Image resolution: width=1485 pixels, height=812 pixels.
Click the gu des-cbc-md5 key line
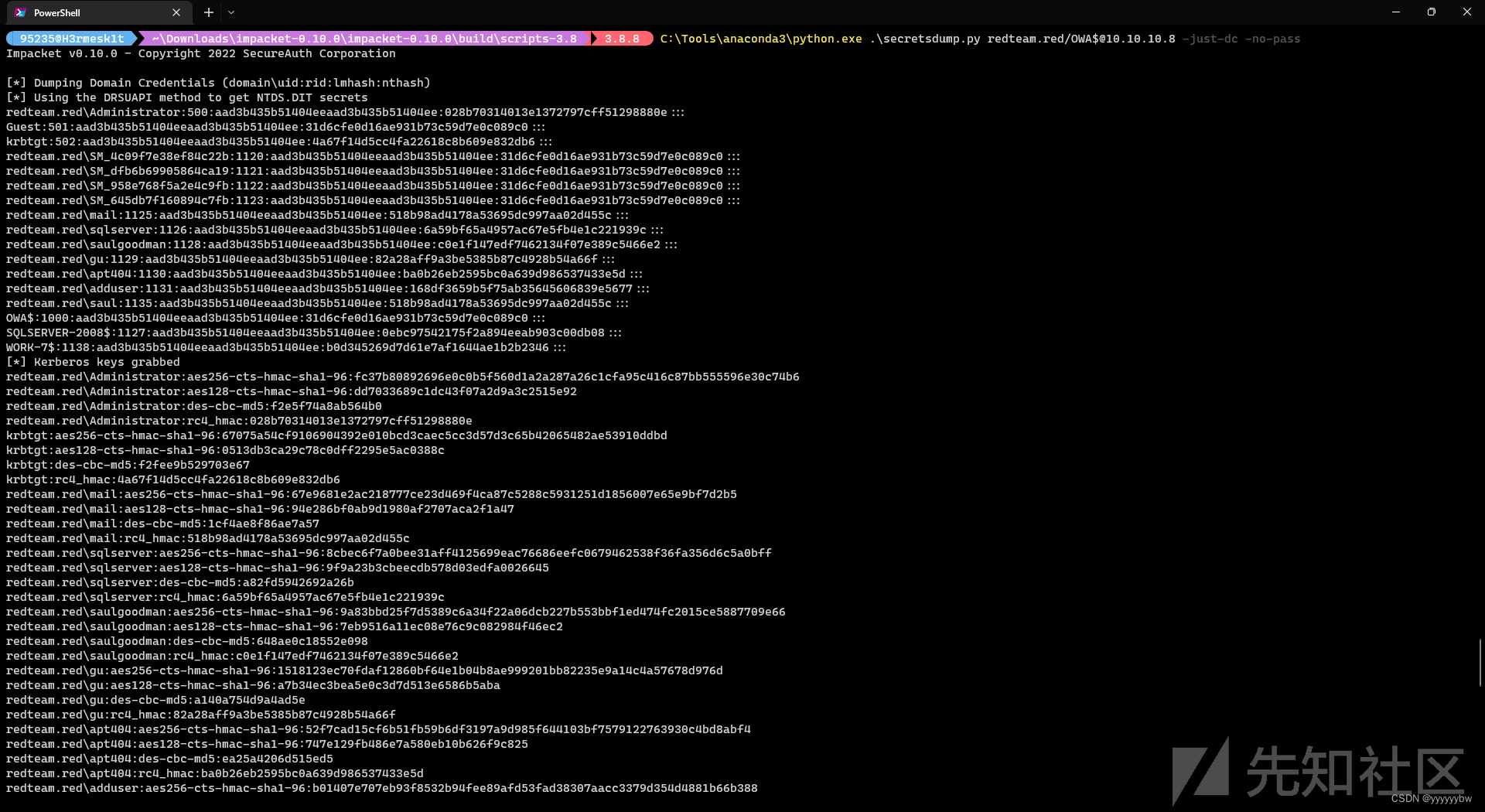point(155,700)
